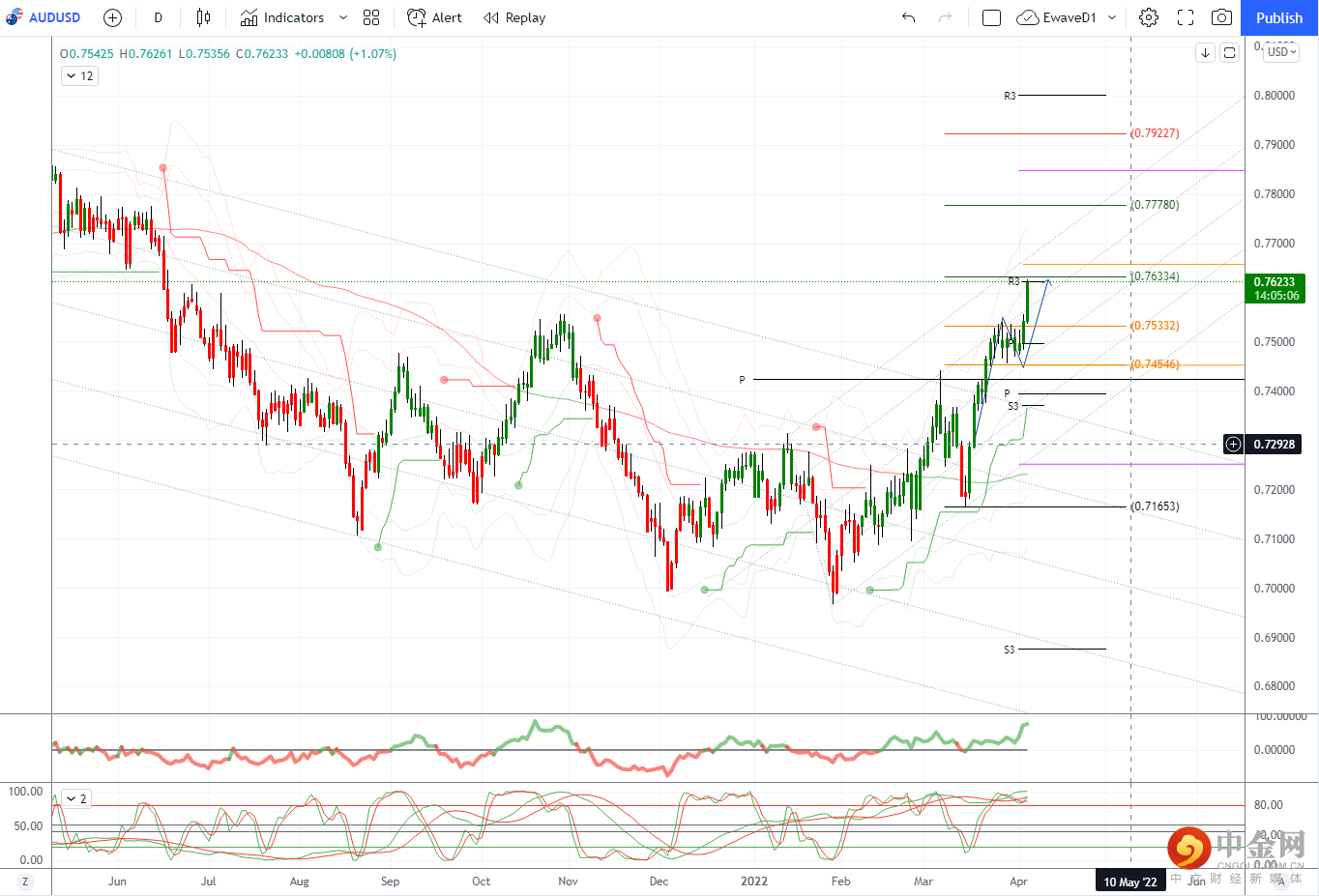Click the 2022 label on the time axis
The image size is (1319, 896).
coord(754,882)
